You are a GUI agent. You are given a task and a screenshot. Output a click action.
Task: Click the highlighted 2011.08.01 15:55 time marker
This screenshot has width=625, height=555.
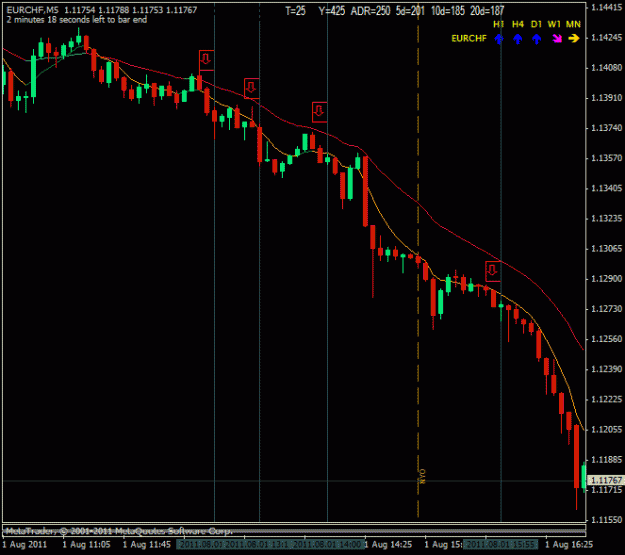tap(501, 544)
